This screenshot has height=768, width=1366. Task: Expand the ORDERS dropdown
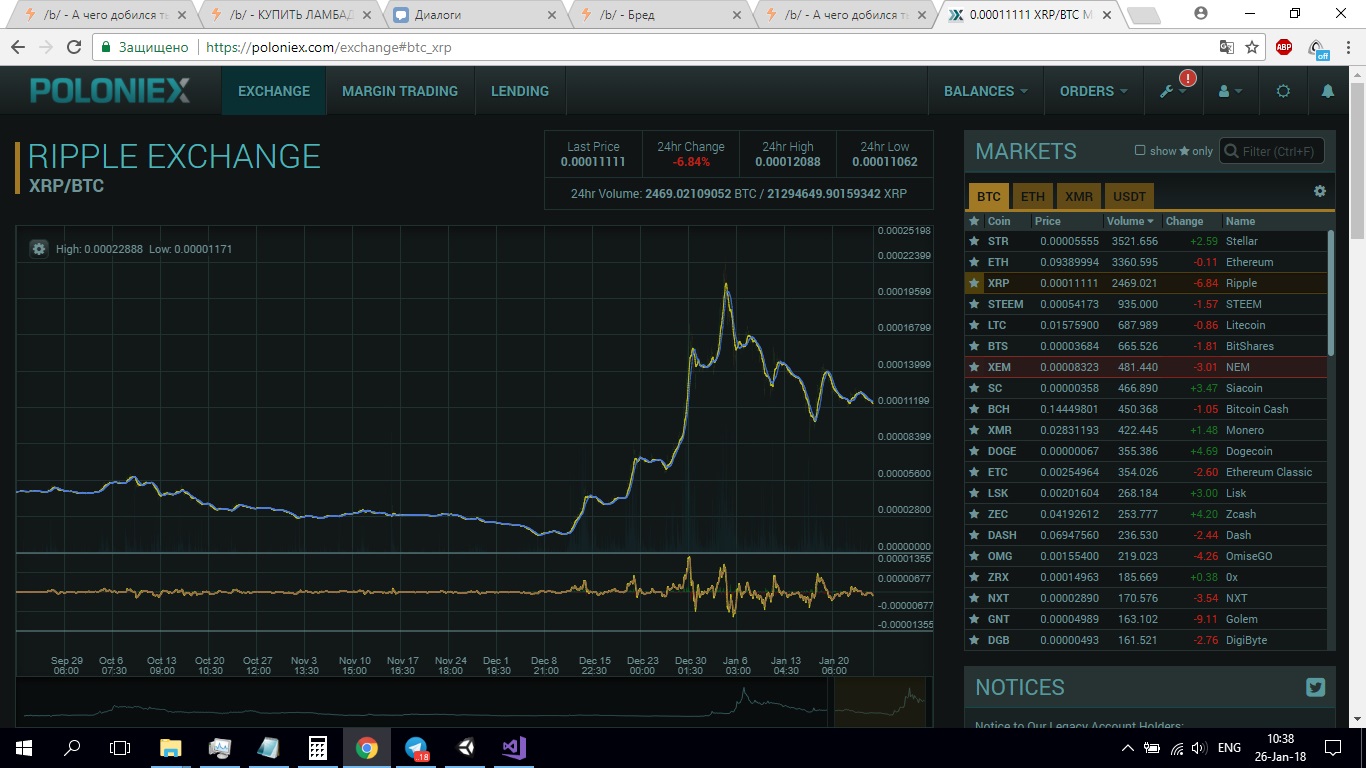tap(1093, 91)
